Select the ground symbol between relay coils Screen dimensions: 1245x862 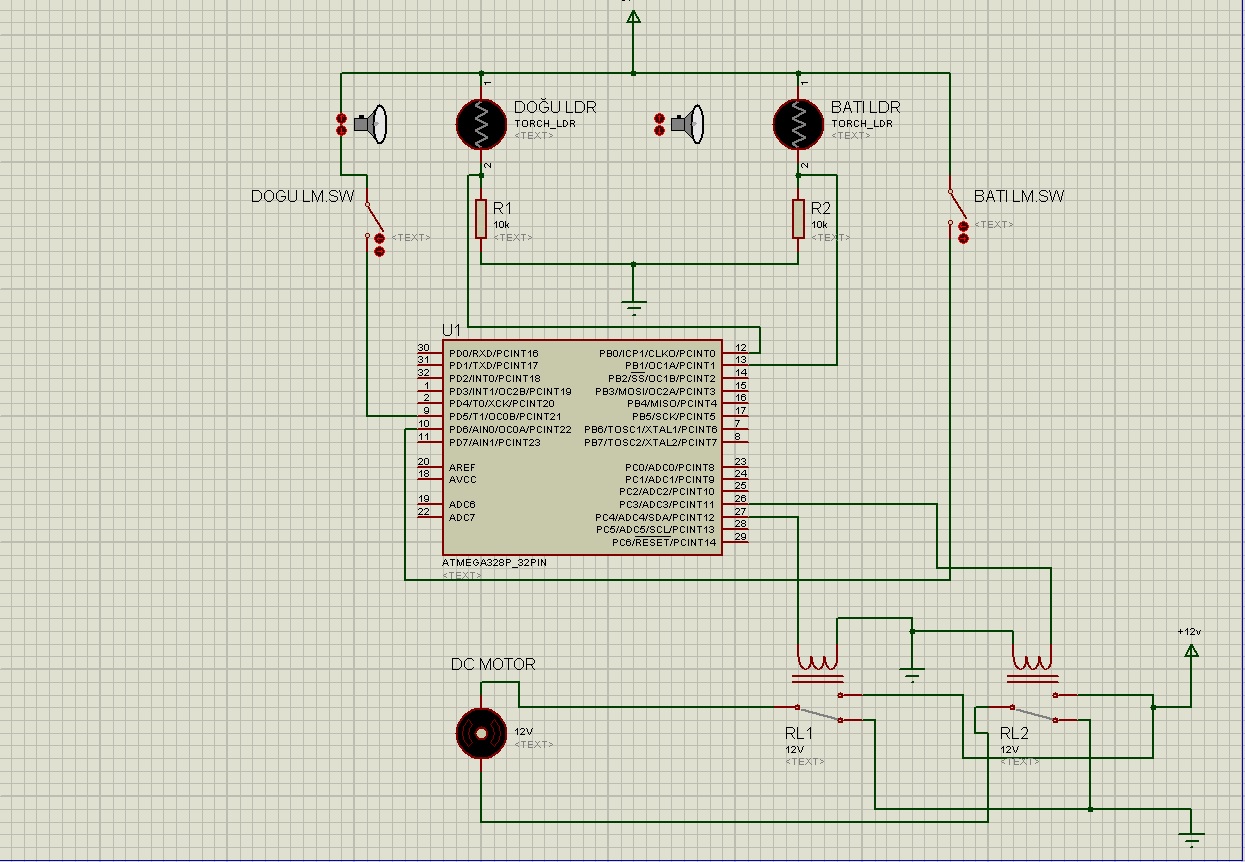(912, 675)
